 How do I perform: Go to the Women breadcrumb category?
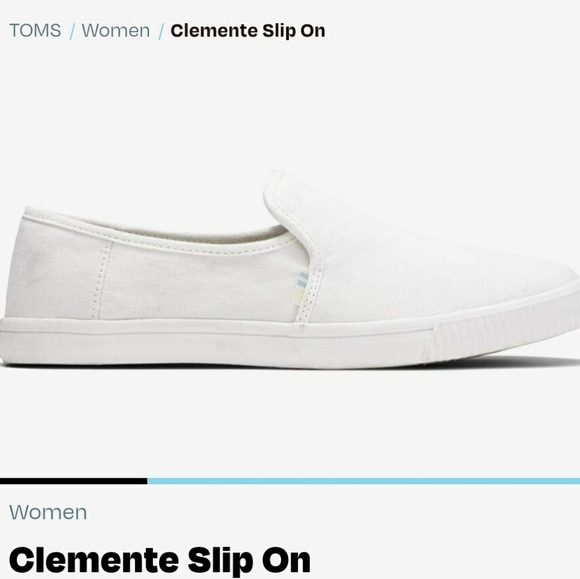[x=116, y=30]
